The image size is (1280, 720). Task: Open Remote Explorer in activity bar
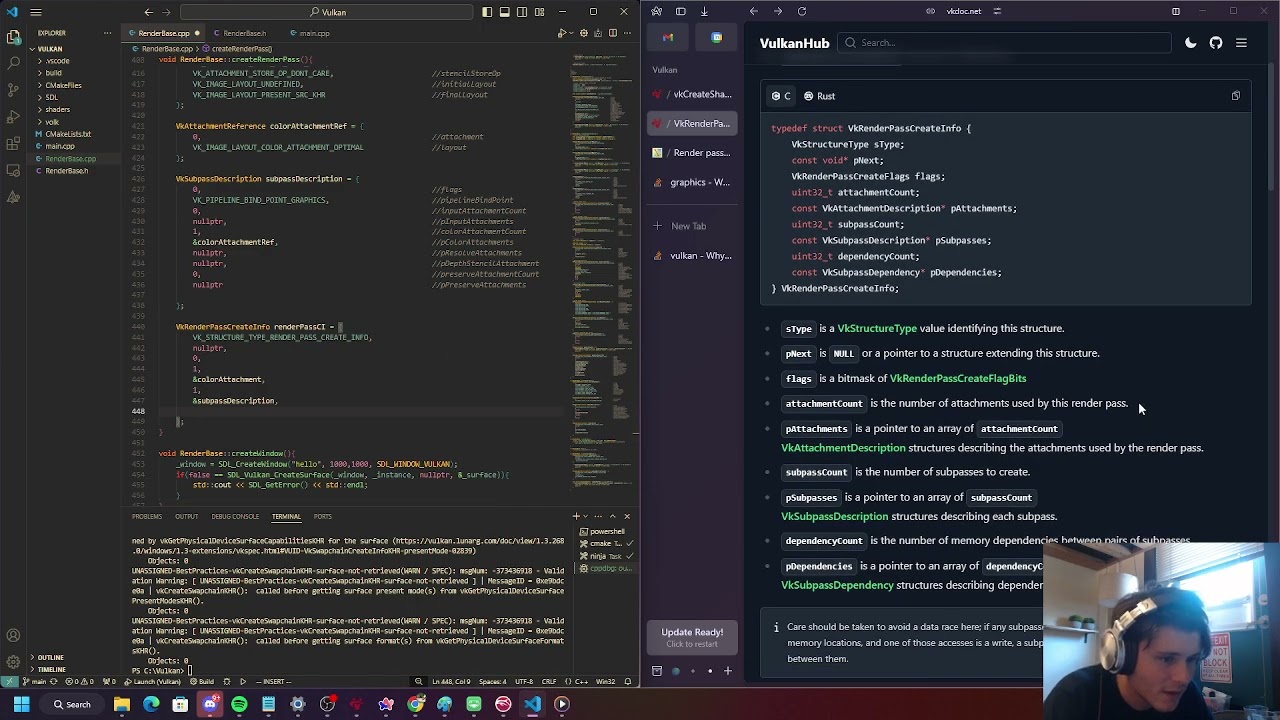(13, 172)
